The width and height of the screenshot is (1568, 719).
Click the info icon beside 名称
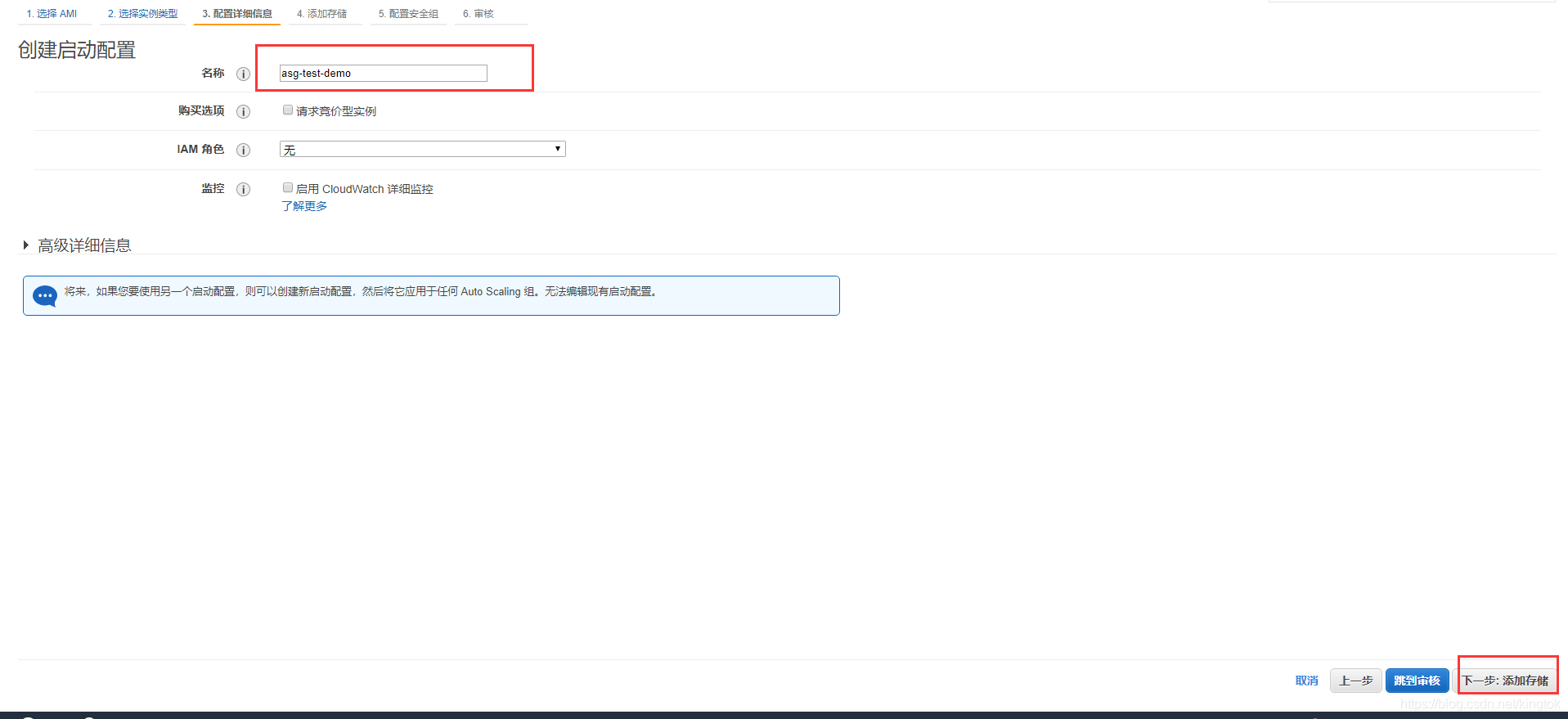point(243,74)
